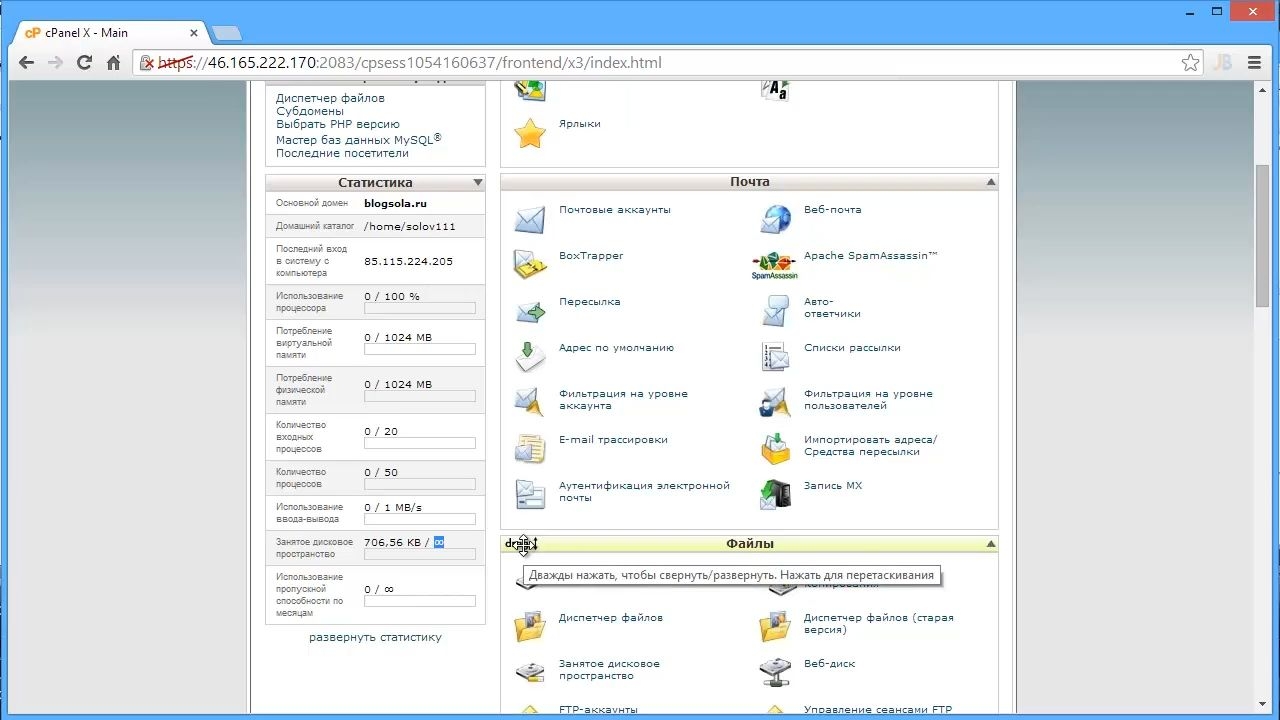Click the 0 / 50 process count value
Viewport: 1280px width, 720px height.
point(381,472)
